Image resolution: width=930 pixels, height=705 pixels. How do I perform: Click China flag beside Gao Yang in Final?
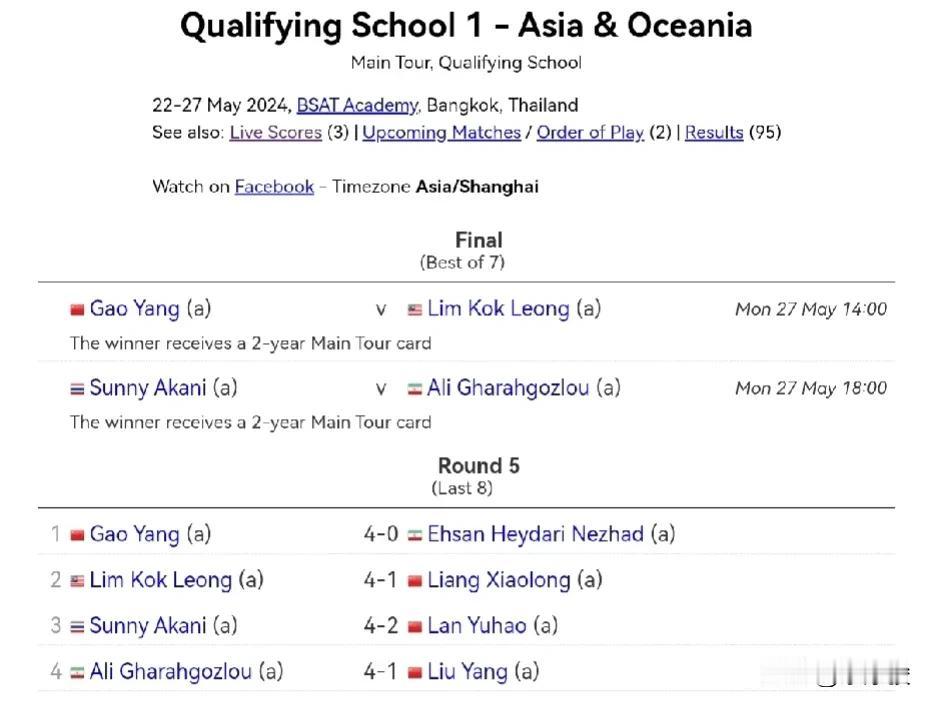click(x=77, y=310)
